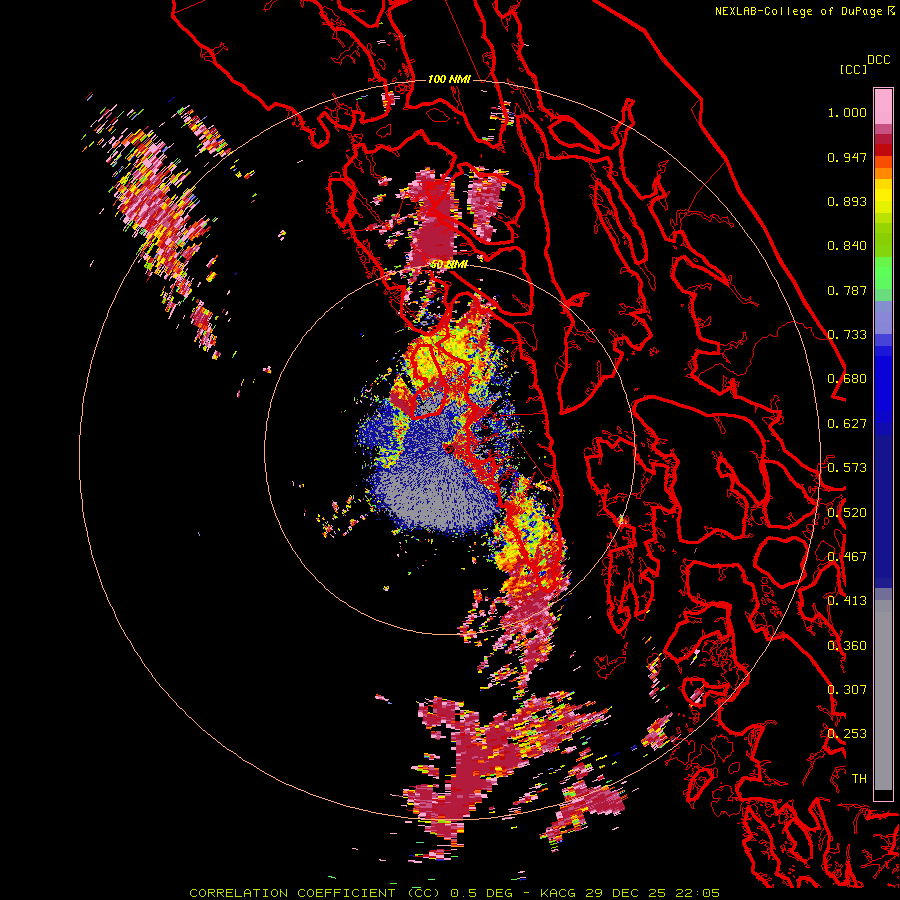Click the 0.360 legend value
The image size is (900, 900).
(847, 646)
